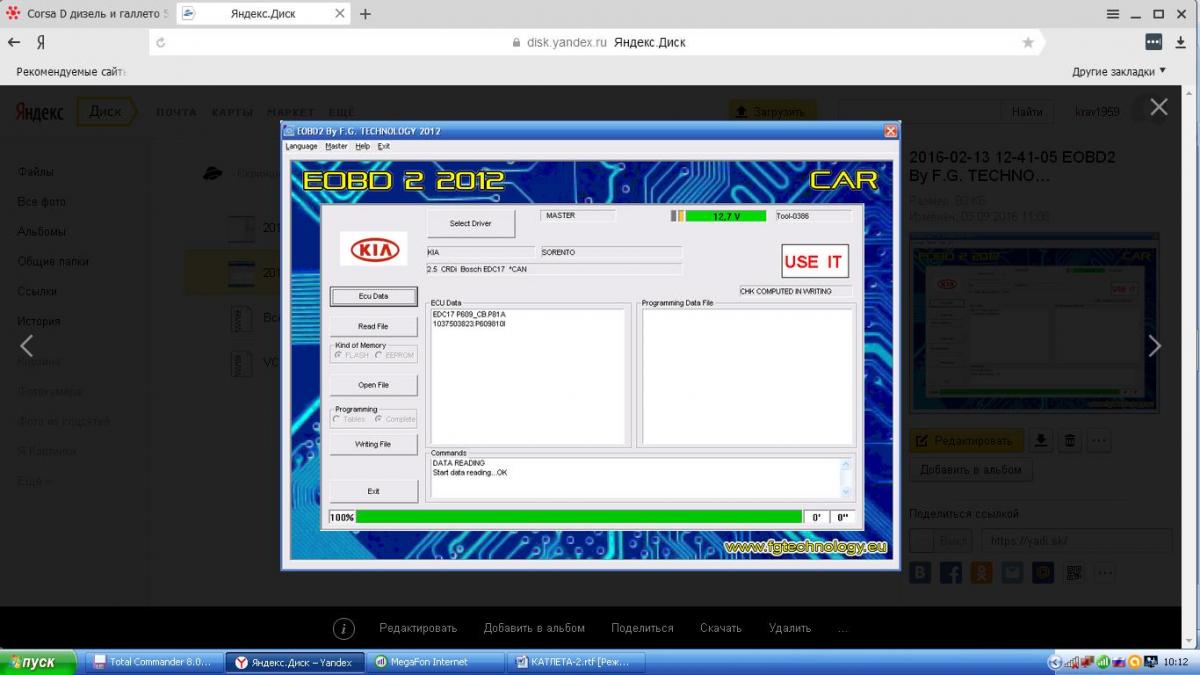Click the text 'EDC17 P609_CB.P81A'
The width and height of the screenshot is (1200, 675).
(469, 314)
